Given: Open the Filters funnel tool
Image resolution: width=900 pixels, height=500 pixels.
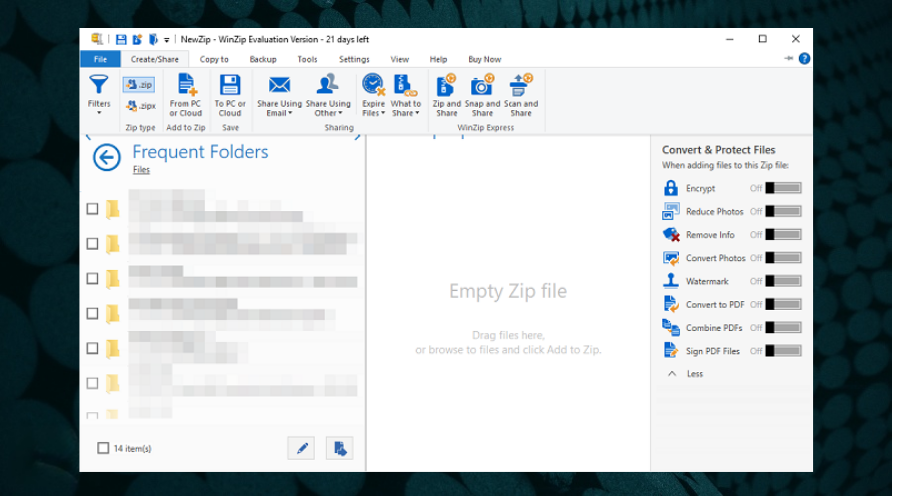Looking at the screenshot, I should [x=99, y=95].
